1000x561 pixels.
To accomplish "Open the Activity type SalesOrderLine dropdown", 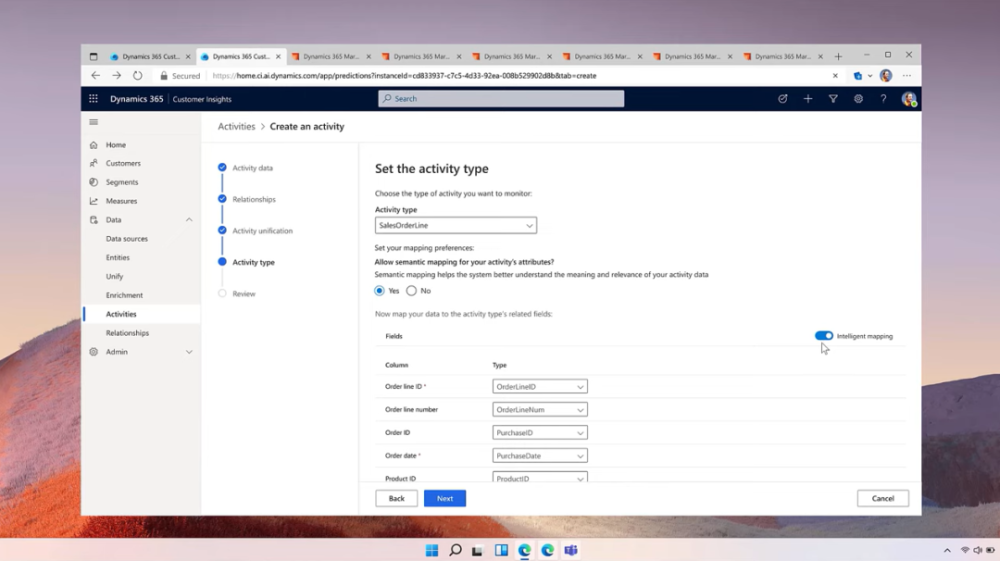I will pos(455,226).
